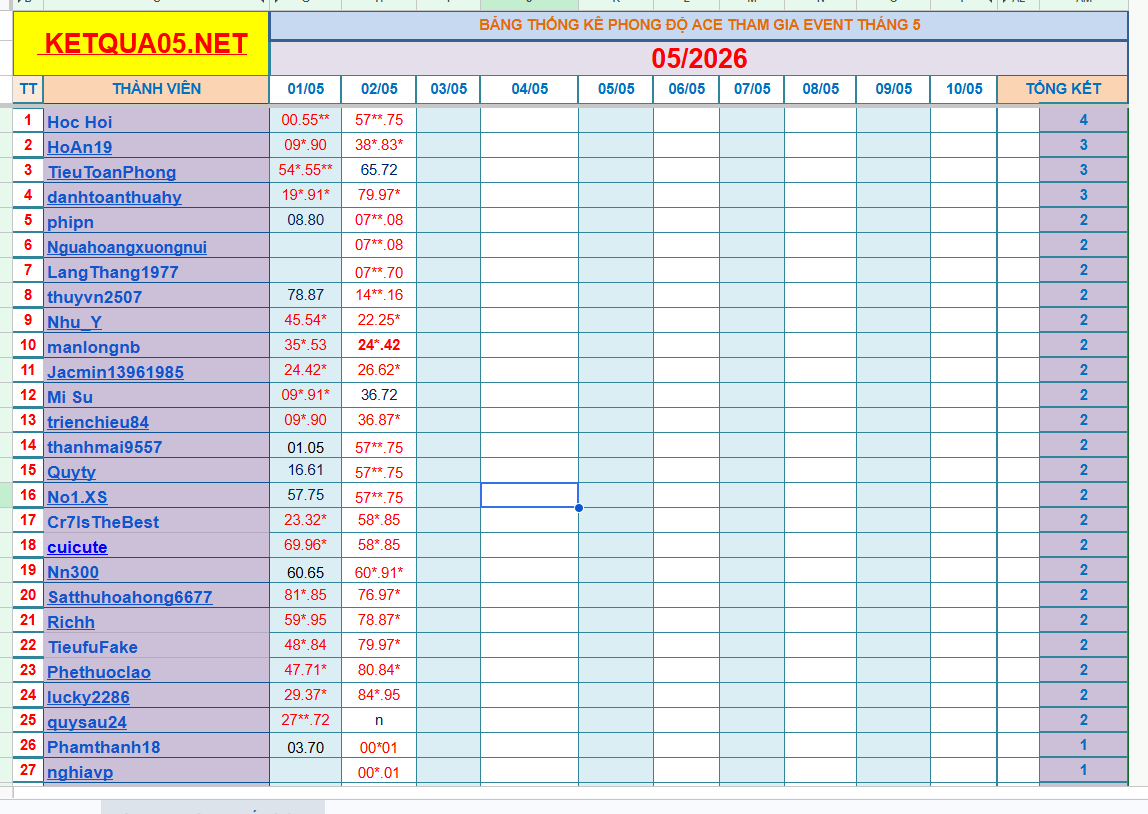Open the danhtoanthuahy member link

pyautogui.click(x=114, y=197)
